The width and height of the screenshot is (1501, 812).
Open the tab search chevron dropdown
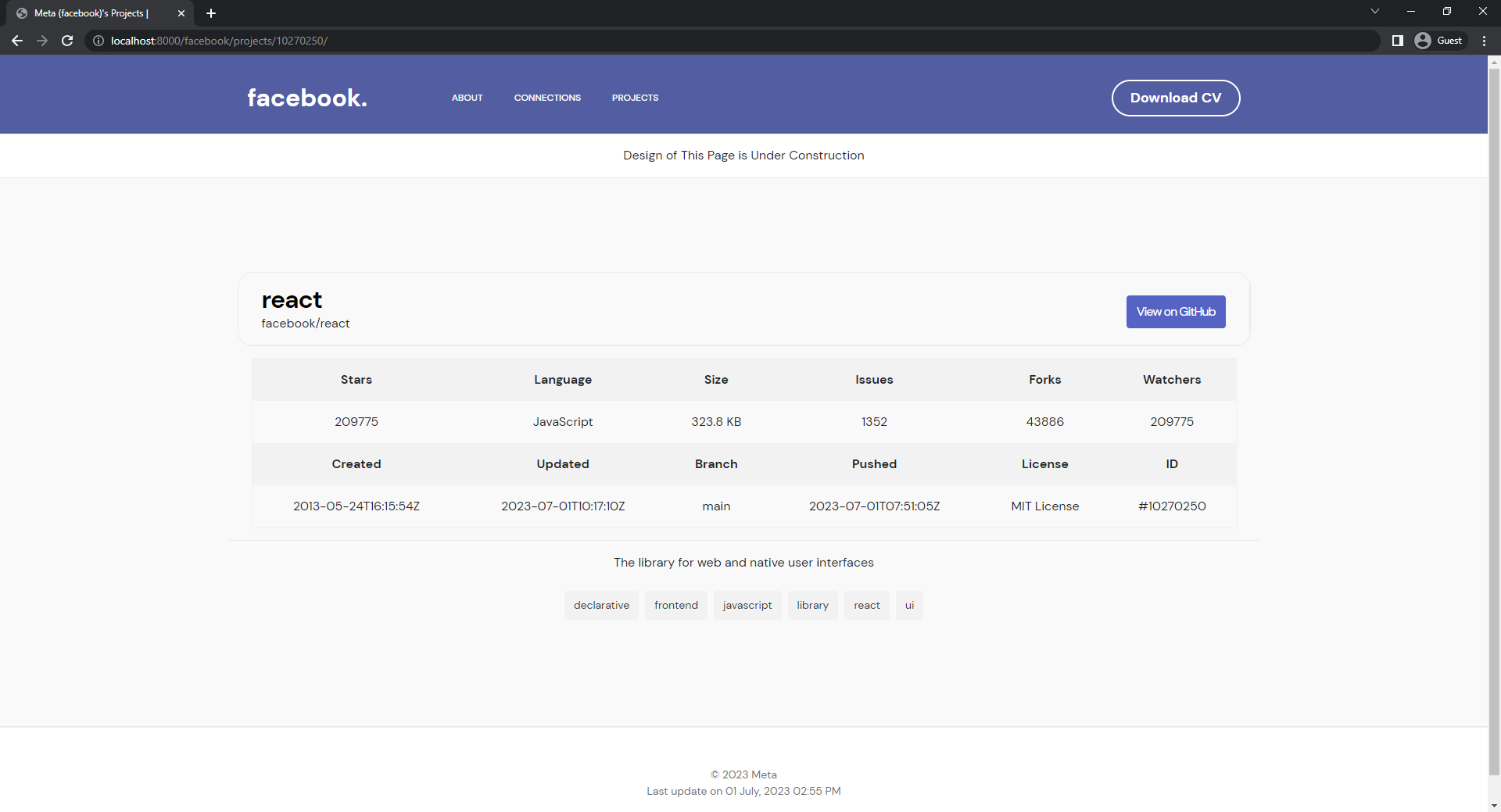(x=1374, y=11)
